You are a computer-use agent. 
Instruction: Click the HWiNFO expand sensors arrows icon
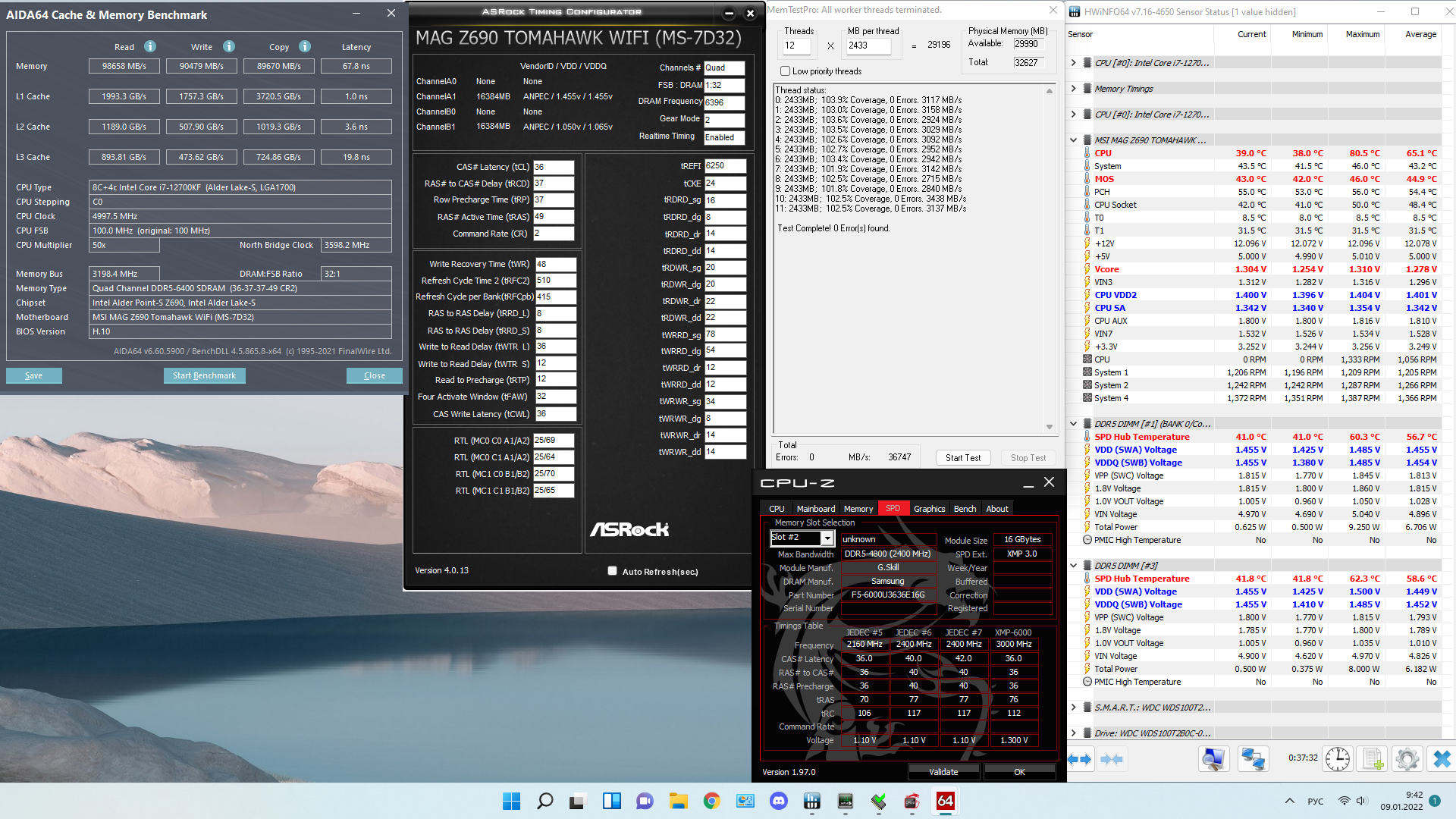1079,759
